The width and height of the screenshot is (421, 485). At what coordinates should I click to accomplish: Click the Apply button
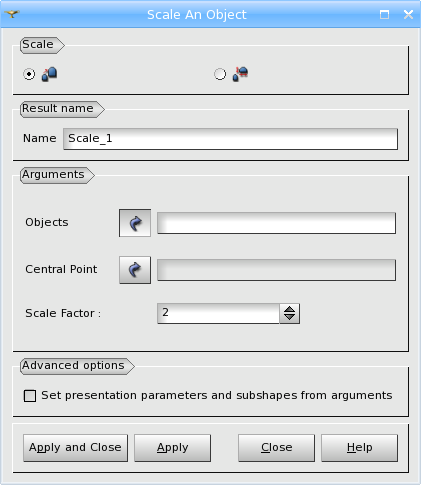pyautogui.click(x=172, y=448)
